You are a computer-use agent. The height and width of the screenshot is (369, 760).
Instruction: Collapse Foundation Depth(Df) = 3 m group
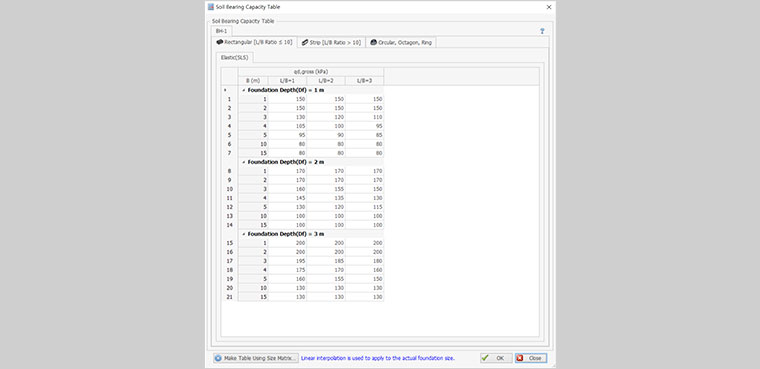(243, 234)
